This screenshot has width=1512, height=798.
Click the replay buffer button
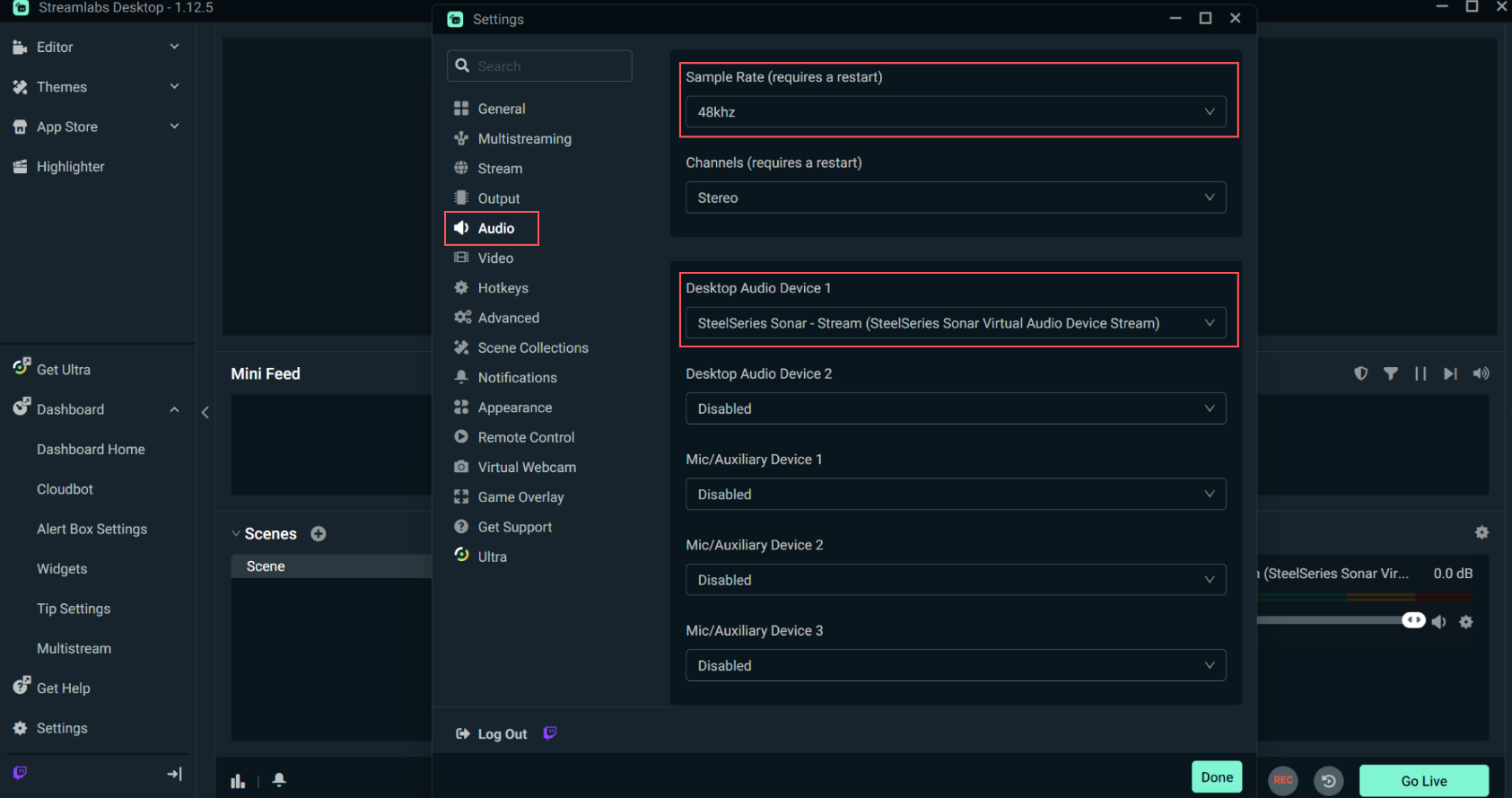pyautogui.click(x=1329, y=781)
